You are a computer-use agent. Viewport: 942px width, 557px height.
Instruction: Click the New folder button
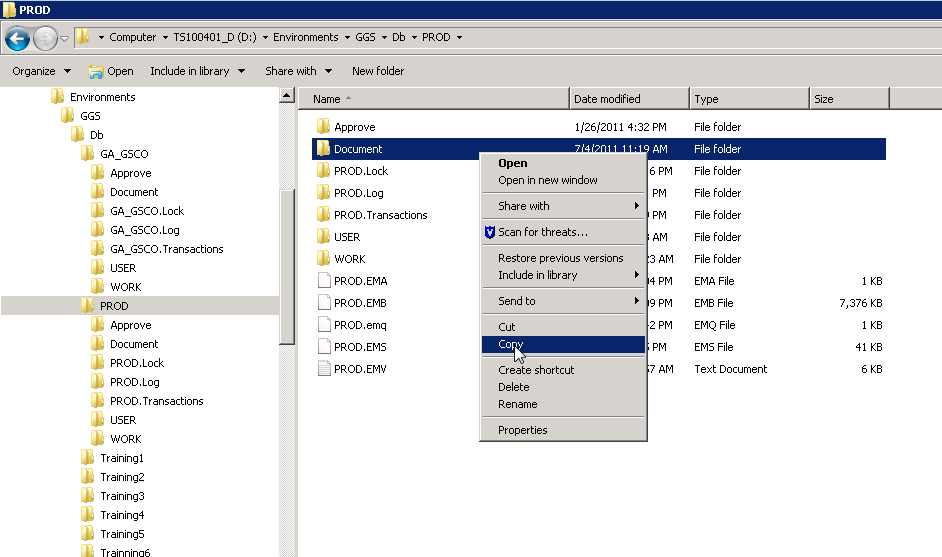coord(378,71)
